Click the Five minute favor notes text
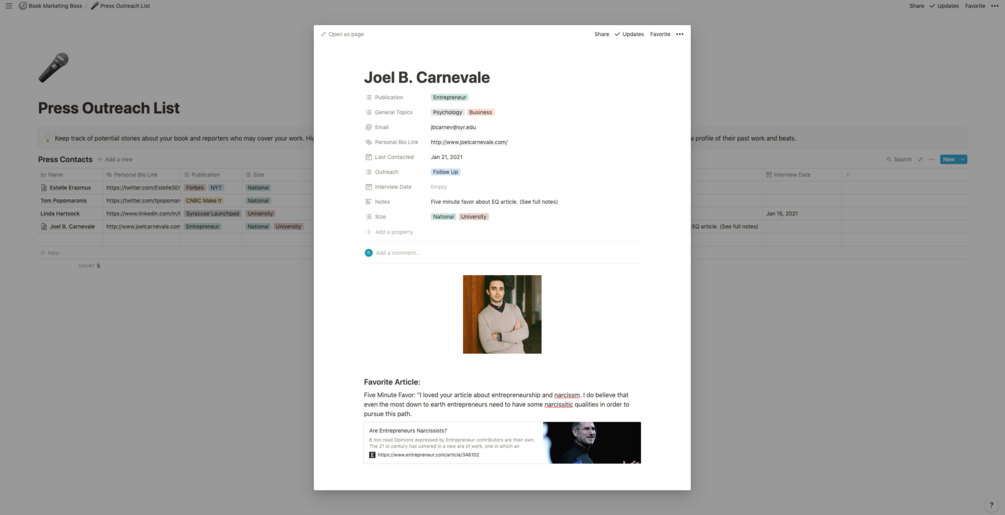This screenshot has height=515, width=1005. 494,202
